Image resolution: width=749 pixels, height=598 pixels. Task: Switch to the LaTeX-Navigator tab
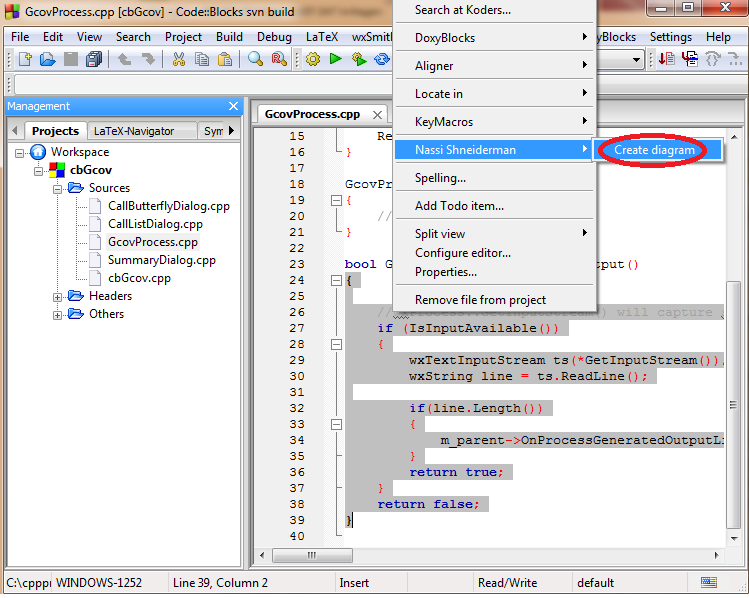click(133, 131)
